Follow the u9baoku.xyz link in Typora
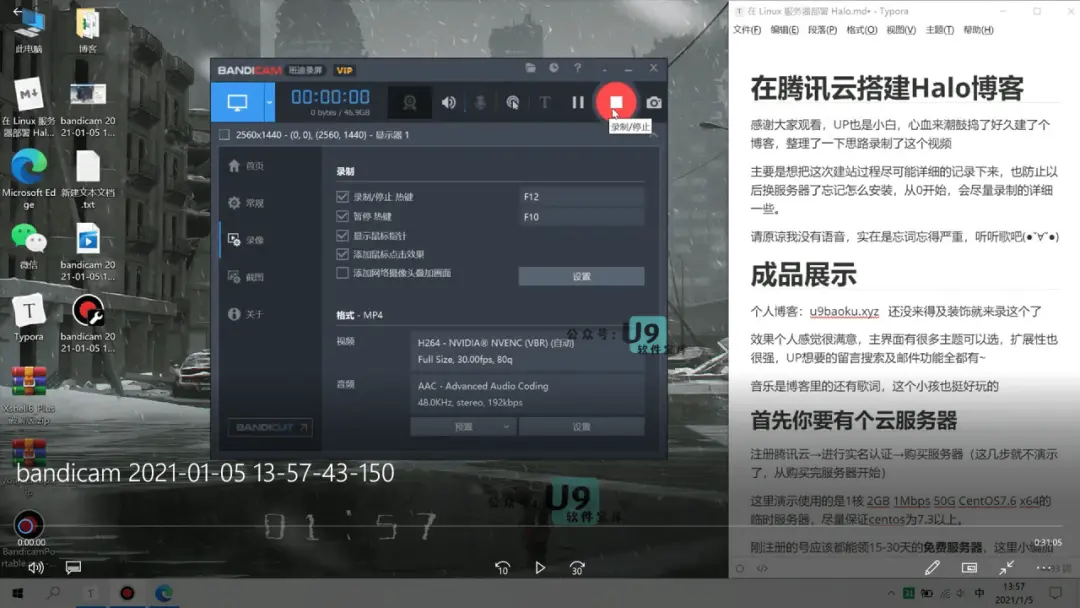Screen dimensions: 1080x608 point(844,311)
